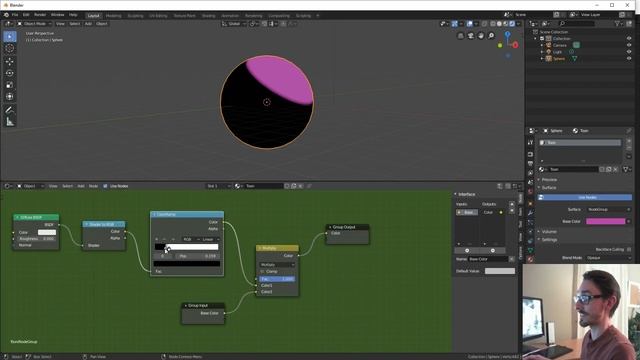The image size is (640, 360).
Task: Open Output properties tab icon
Action: 530,164
